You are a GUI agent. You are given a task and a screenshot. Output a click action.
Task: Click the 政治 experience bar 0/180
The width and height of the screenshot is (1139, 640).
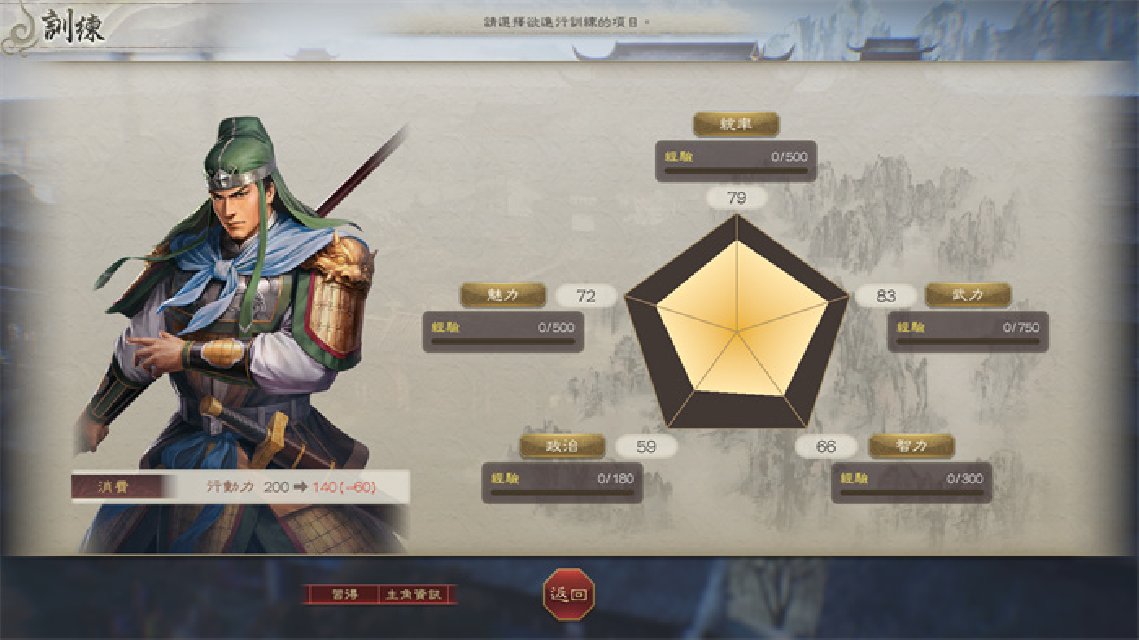click(x=562, y=483)
